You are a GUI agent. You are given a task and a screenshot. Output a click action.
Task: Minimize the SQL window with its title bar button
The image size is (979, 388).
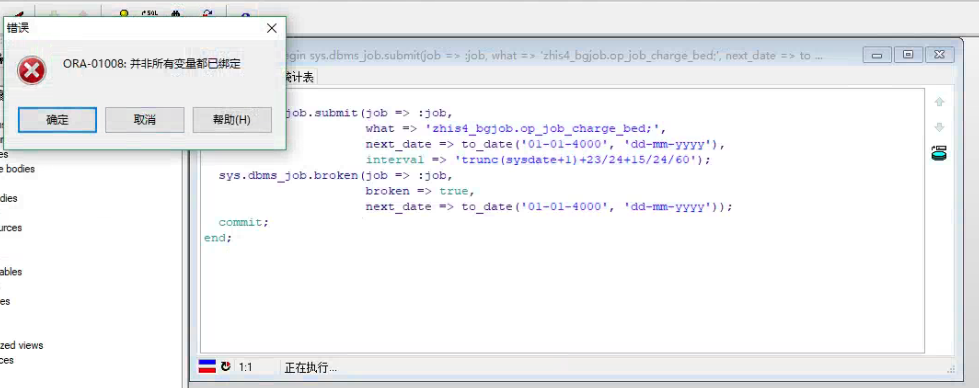tap(877, 55)
